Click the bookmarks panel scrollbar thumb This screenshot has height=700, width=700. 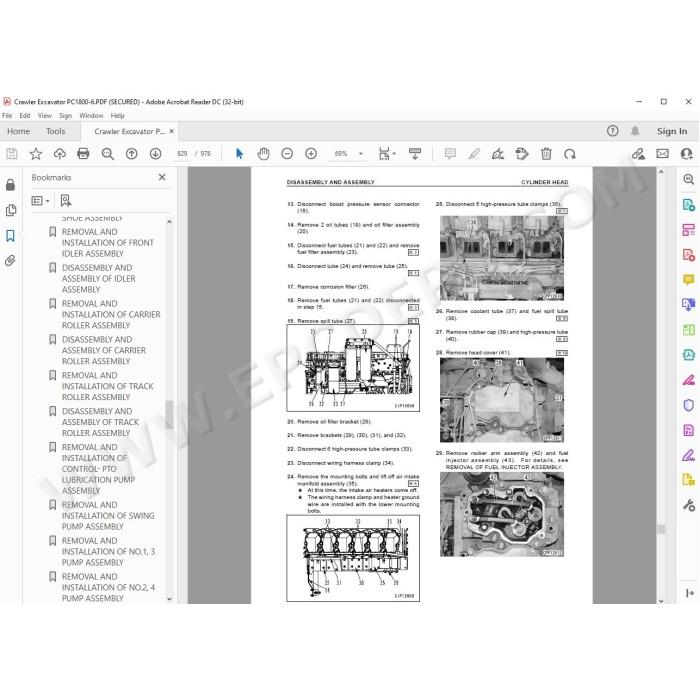coord(169,415)
